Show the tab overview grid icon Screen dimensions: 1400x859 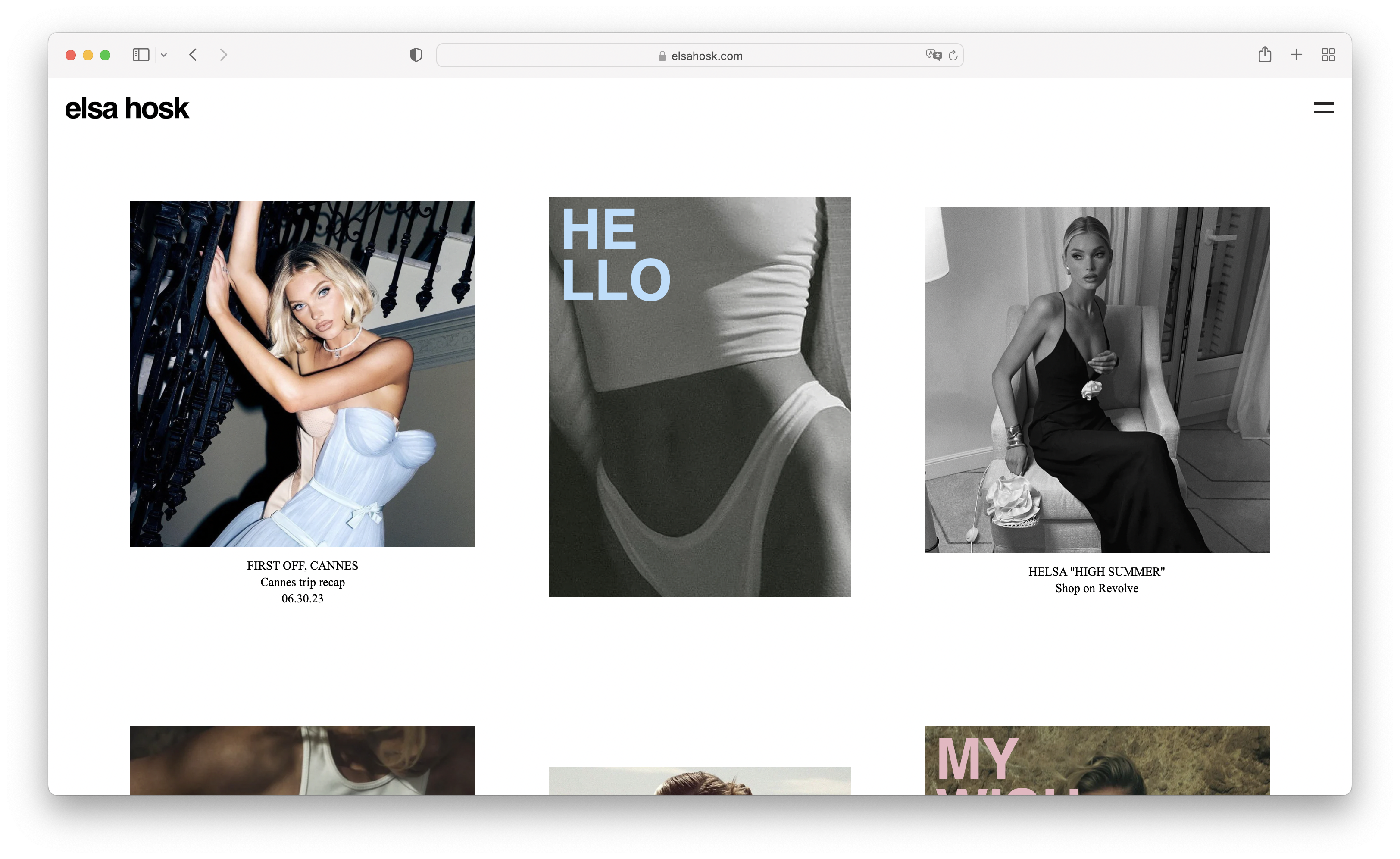coord(1328,55)
